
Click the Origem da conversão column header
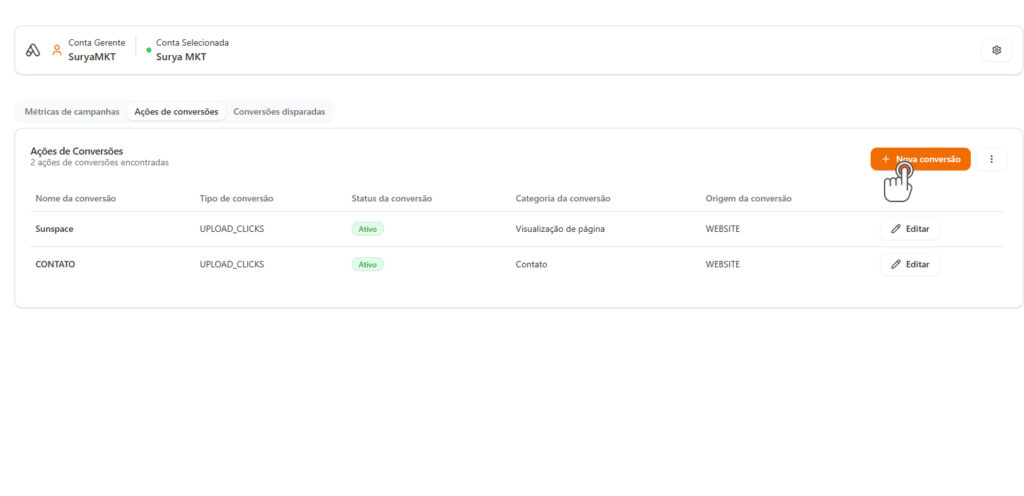click(x=748, y=199)
